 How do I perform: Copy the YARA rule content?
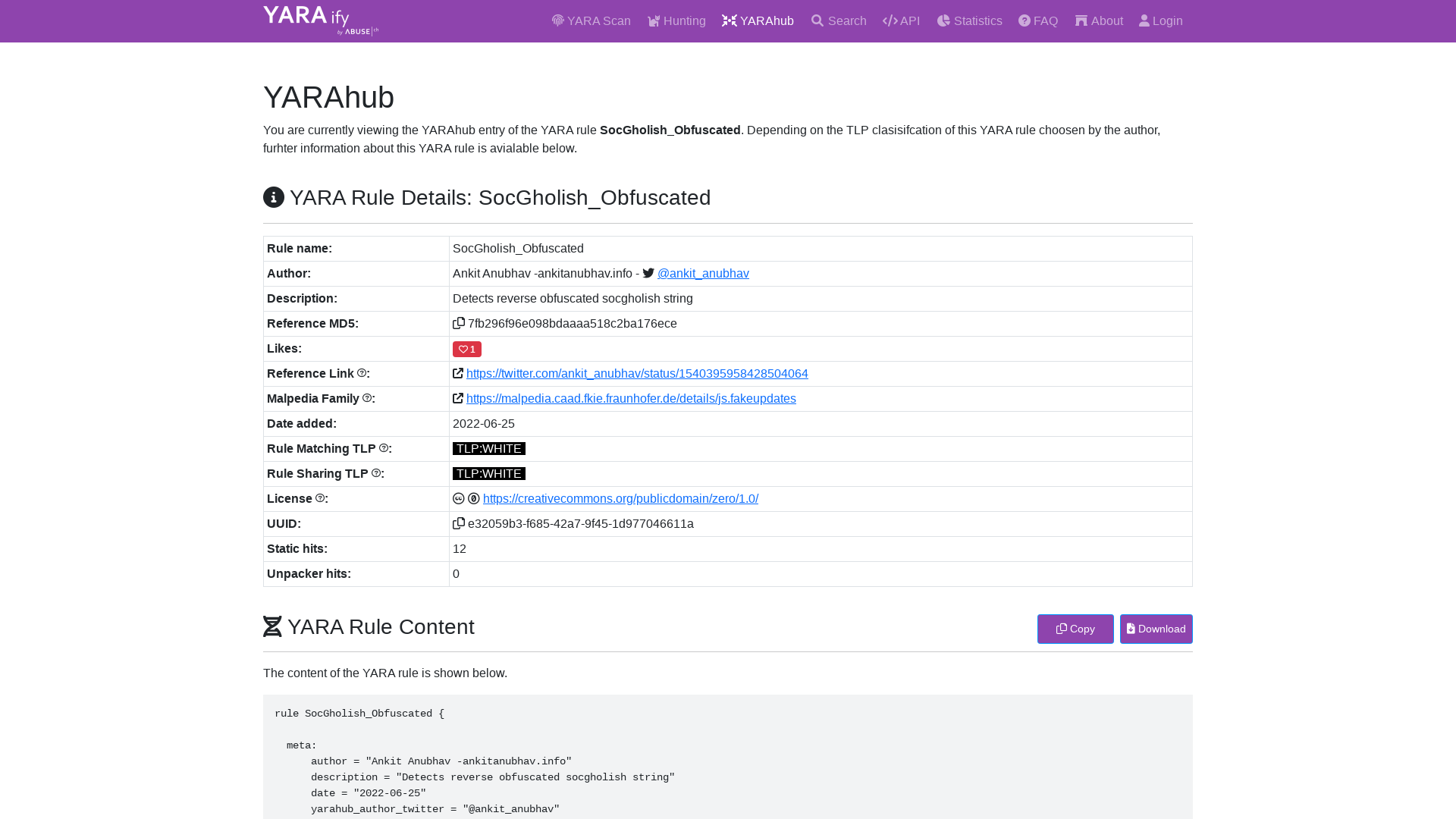(1075, 629)
